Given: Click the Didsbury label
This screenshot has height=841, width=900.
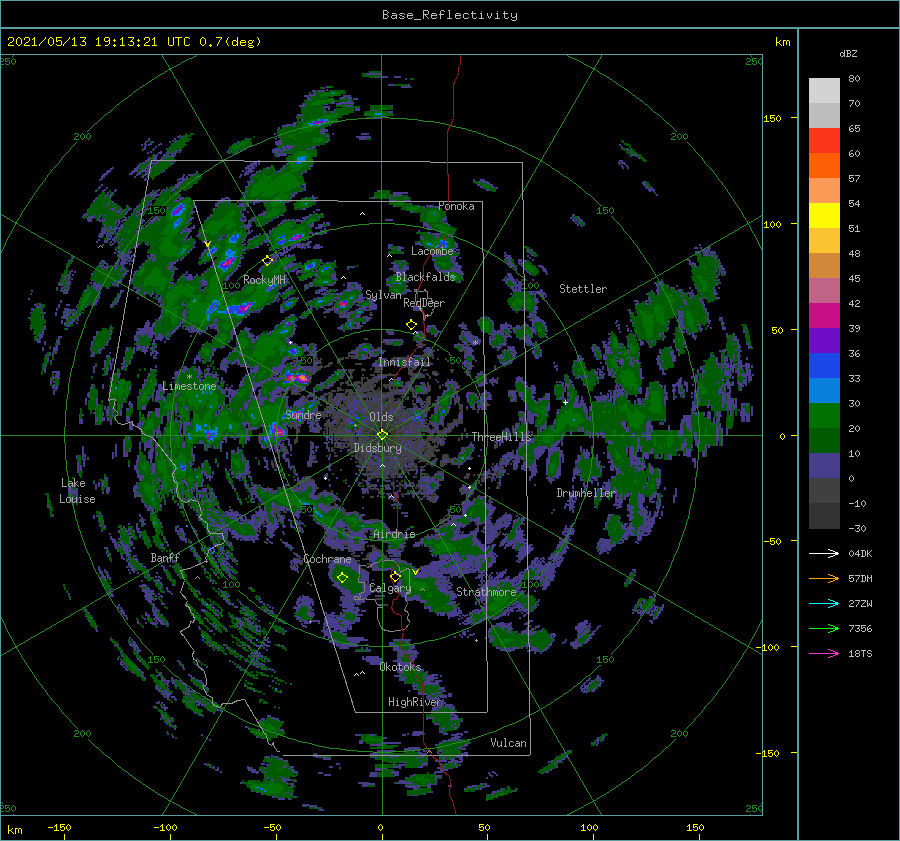Looking at the screenshot, I should coord(378,448).
